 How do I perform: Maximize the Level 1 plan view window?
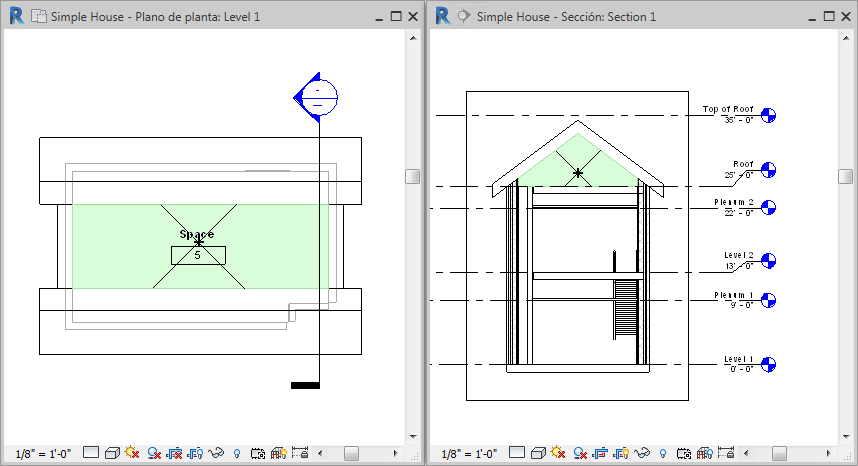tap(396, 16)
